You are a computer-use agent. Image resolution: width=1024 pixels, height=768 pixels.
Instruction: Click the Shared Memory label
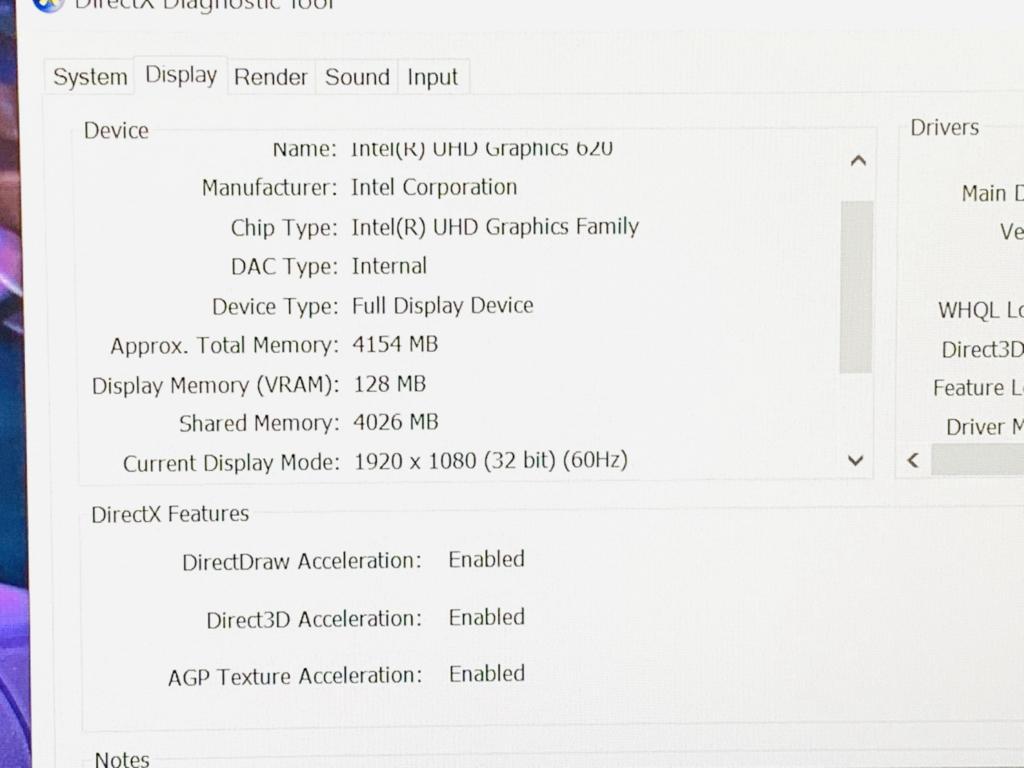point(259,424)
